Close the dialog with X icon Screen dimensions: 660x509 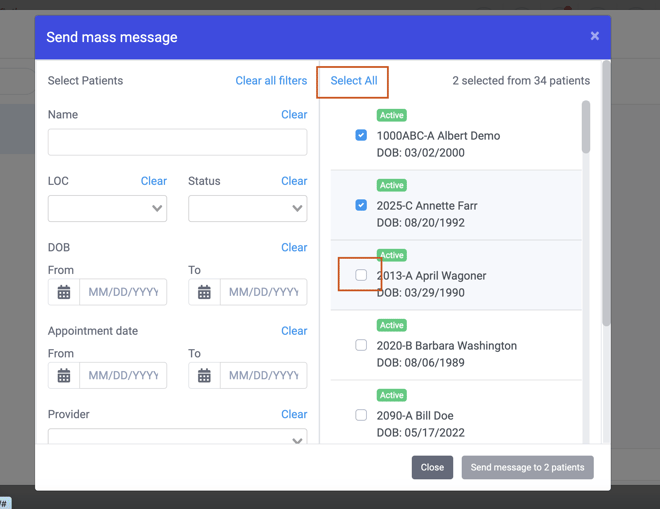coord(594,36)
